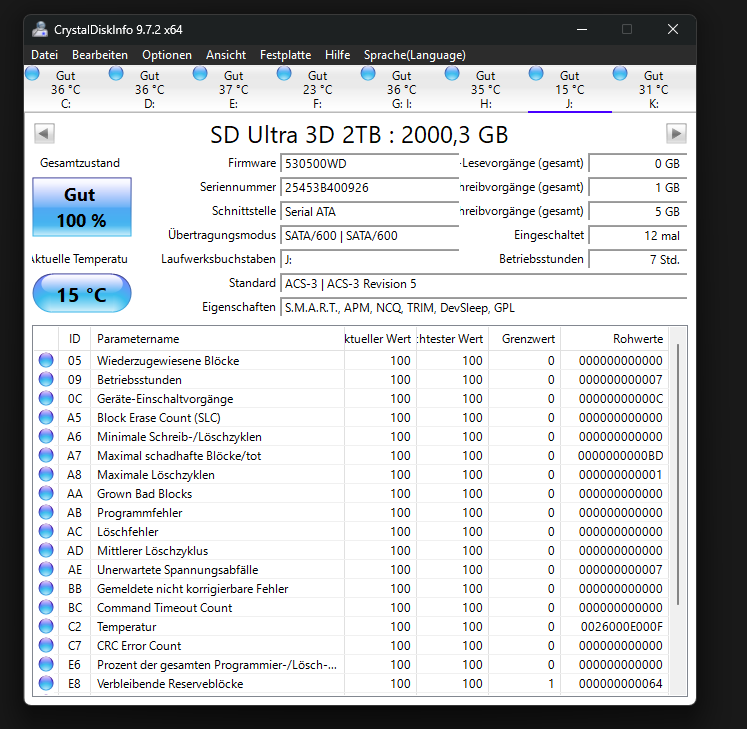Click status orb for Temperatur row C2
747x729 pixels.
46,626
